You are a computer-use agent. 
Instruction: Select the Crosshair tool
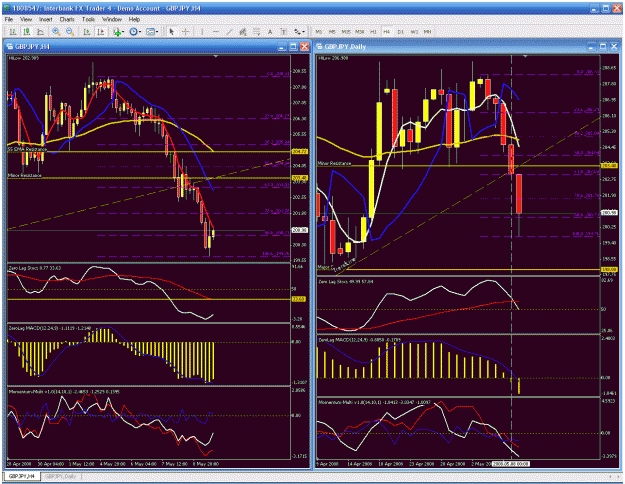click(x=185, y=32)
